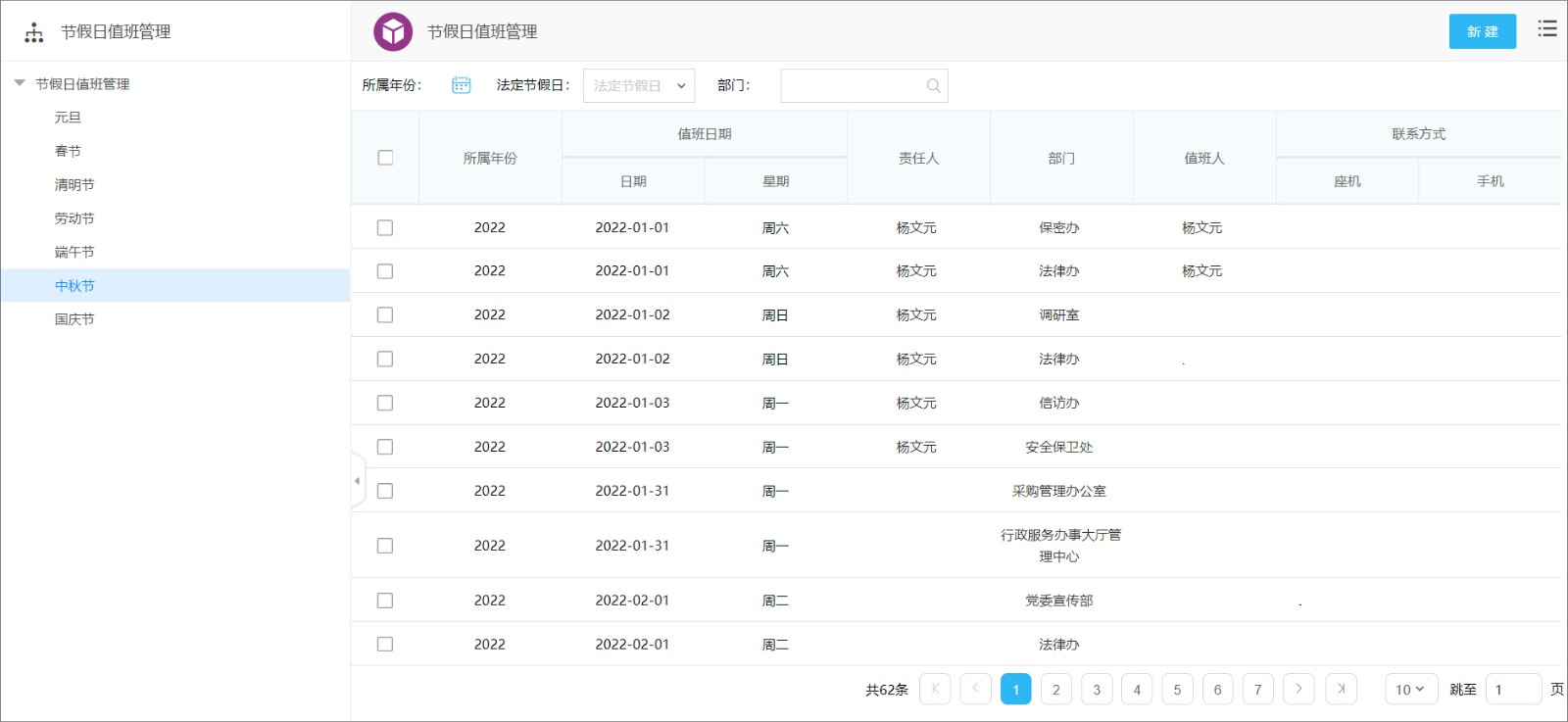Go to page 6
The height and width of the screenshot is (722, 1568).
click(1217, 689)
